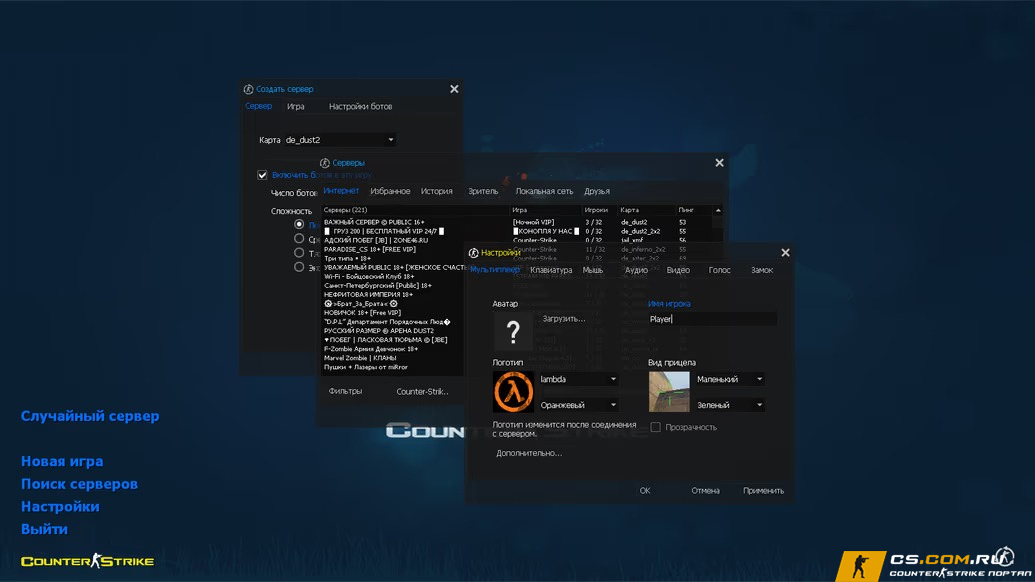Sort the server list by the Карта column

(647, 210)
